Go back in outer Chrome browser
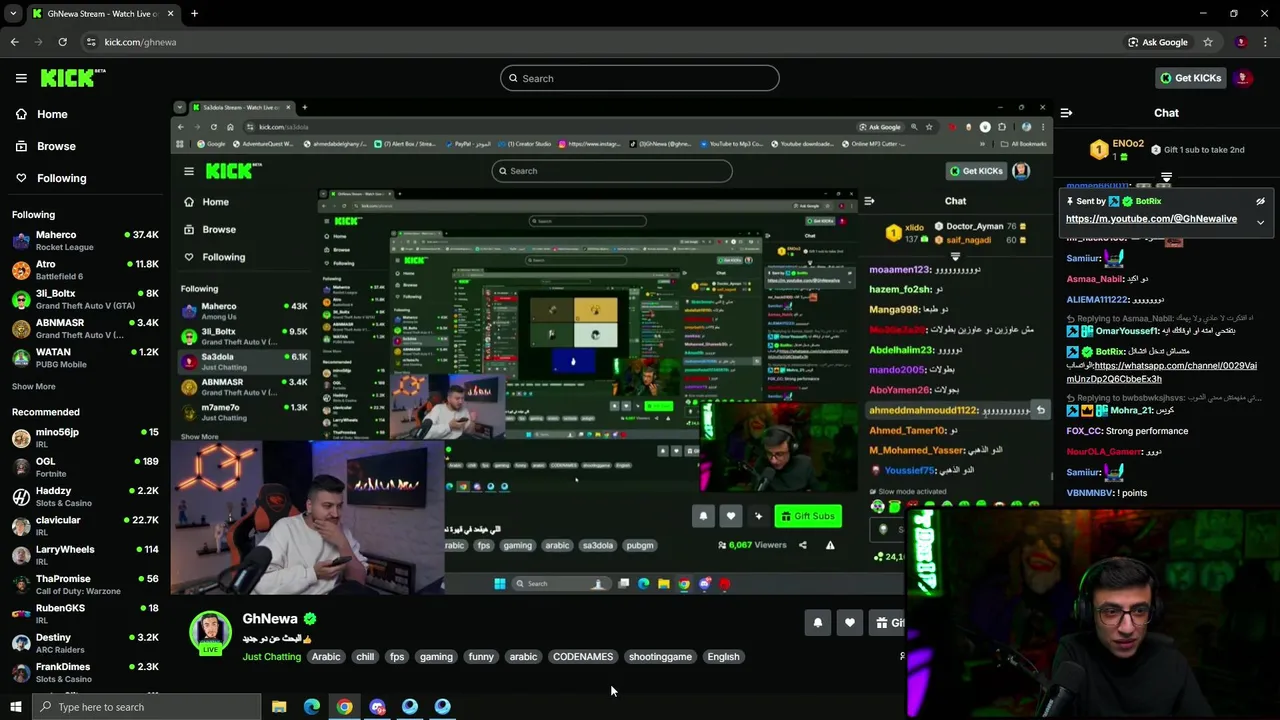Viewport: 1280px width, 720px height. 14,42
